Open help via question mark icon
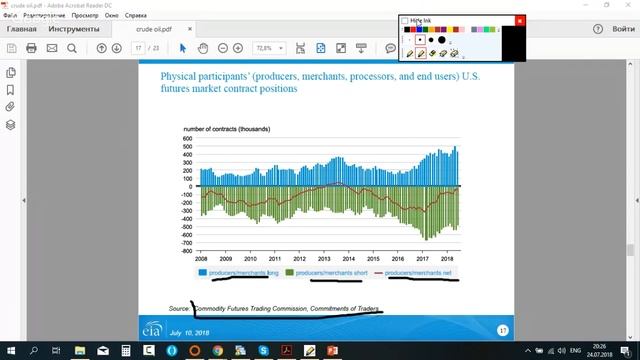 click(x=598, y=29)
